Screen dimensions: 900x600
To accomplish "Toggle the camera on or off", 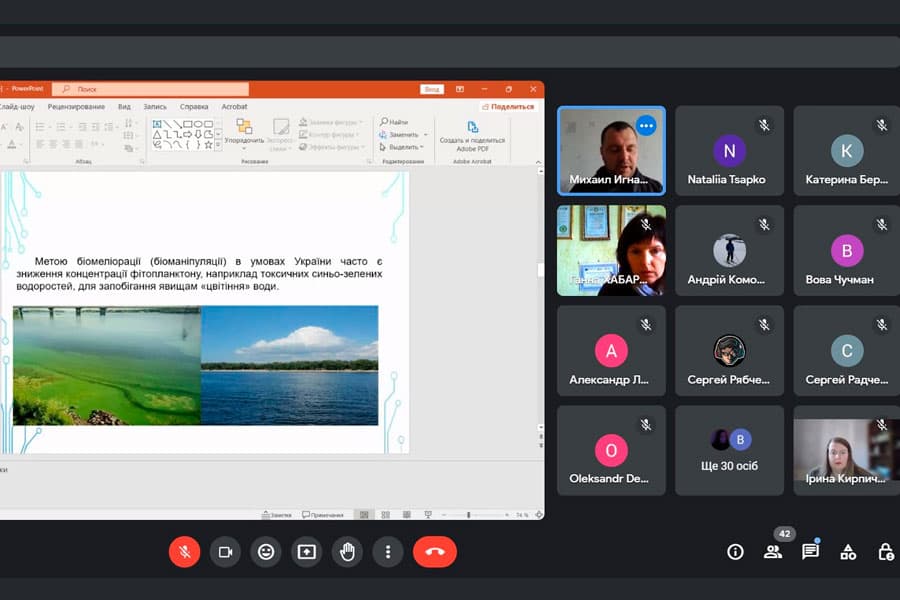I will 225,551.
